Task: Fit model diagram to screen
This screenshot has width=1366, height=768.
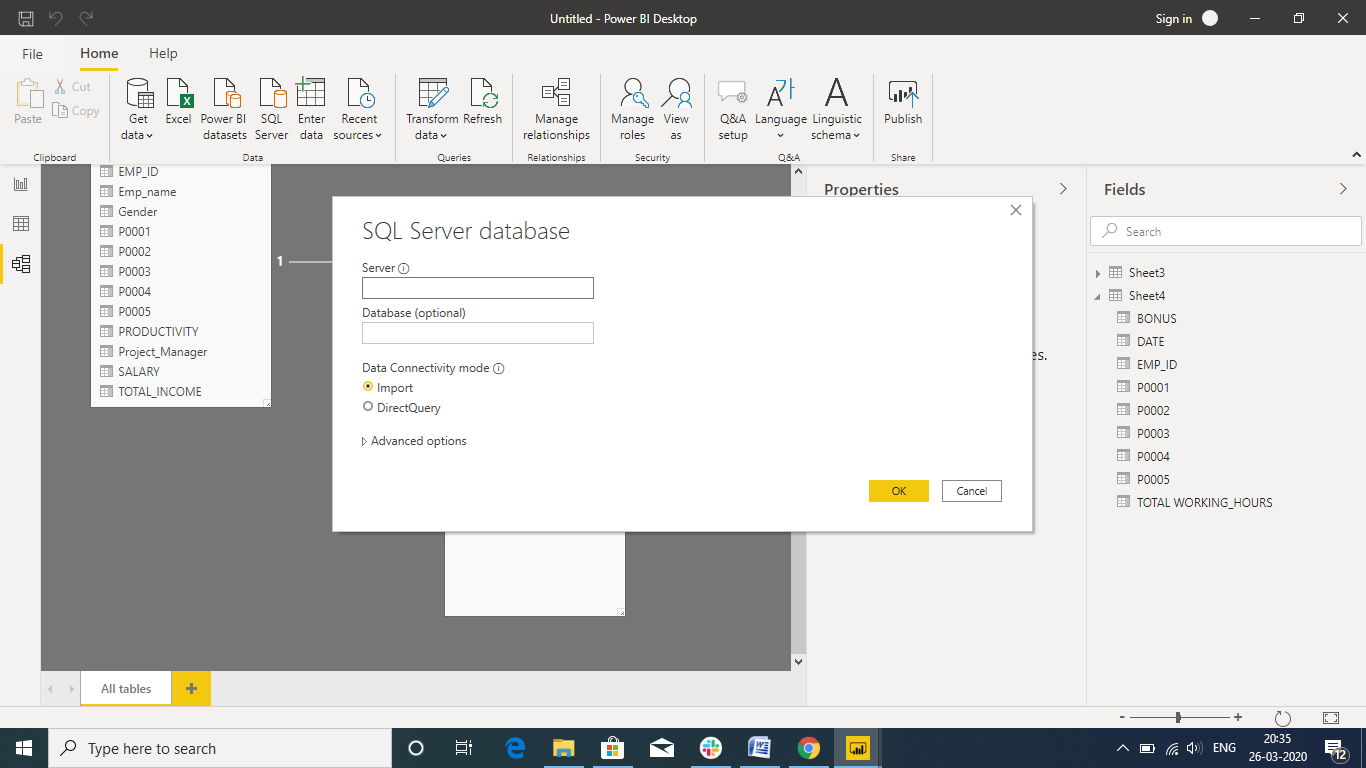Action: (1331, 718)
